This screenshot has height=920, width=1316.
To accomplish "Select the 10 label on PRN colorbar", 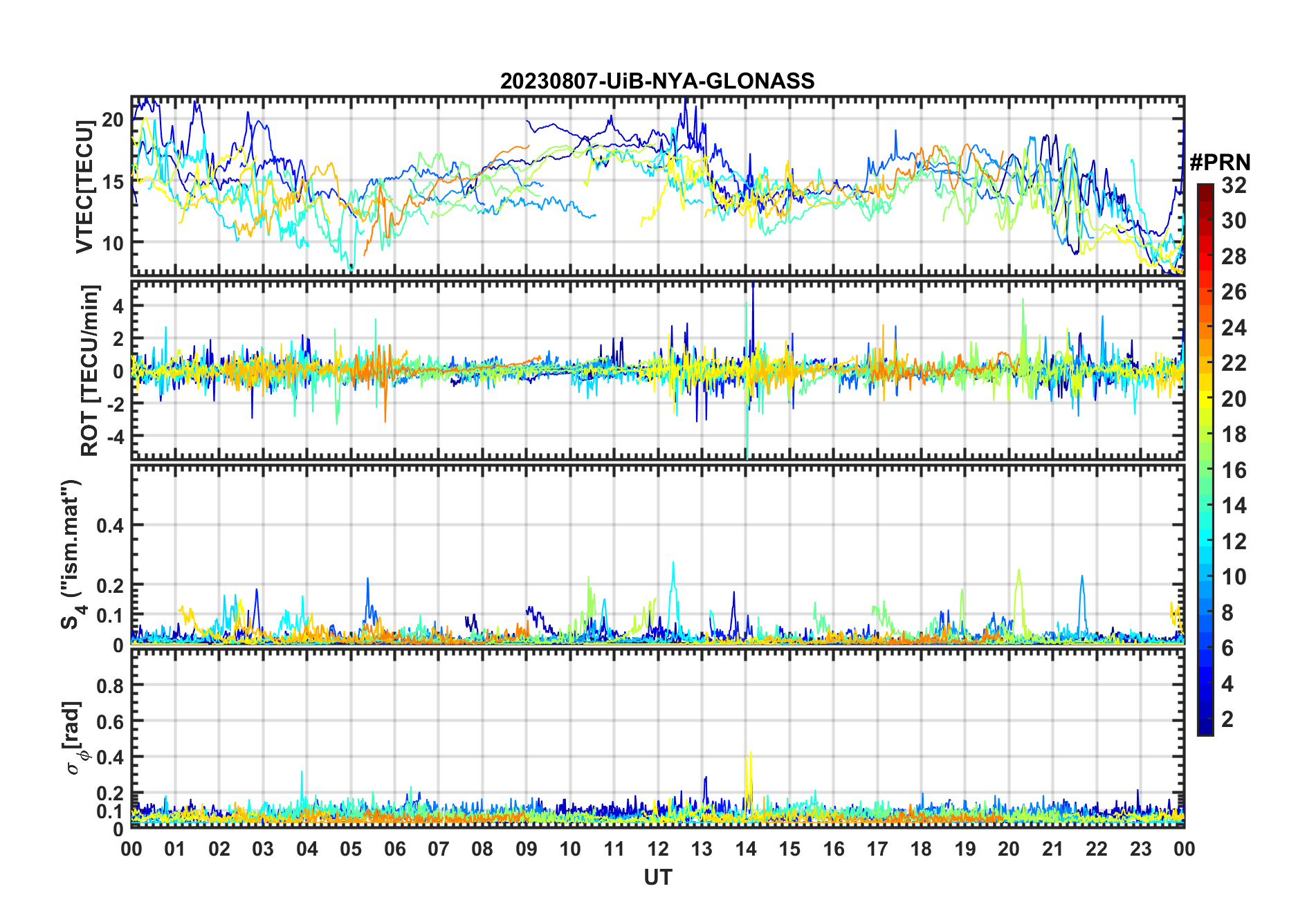I will [x=1234, y=577].
